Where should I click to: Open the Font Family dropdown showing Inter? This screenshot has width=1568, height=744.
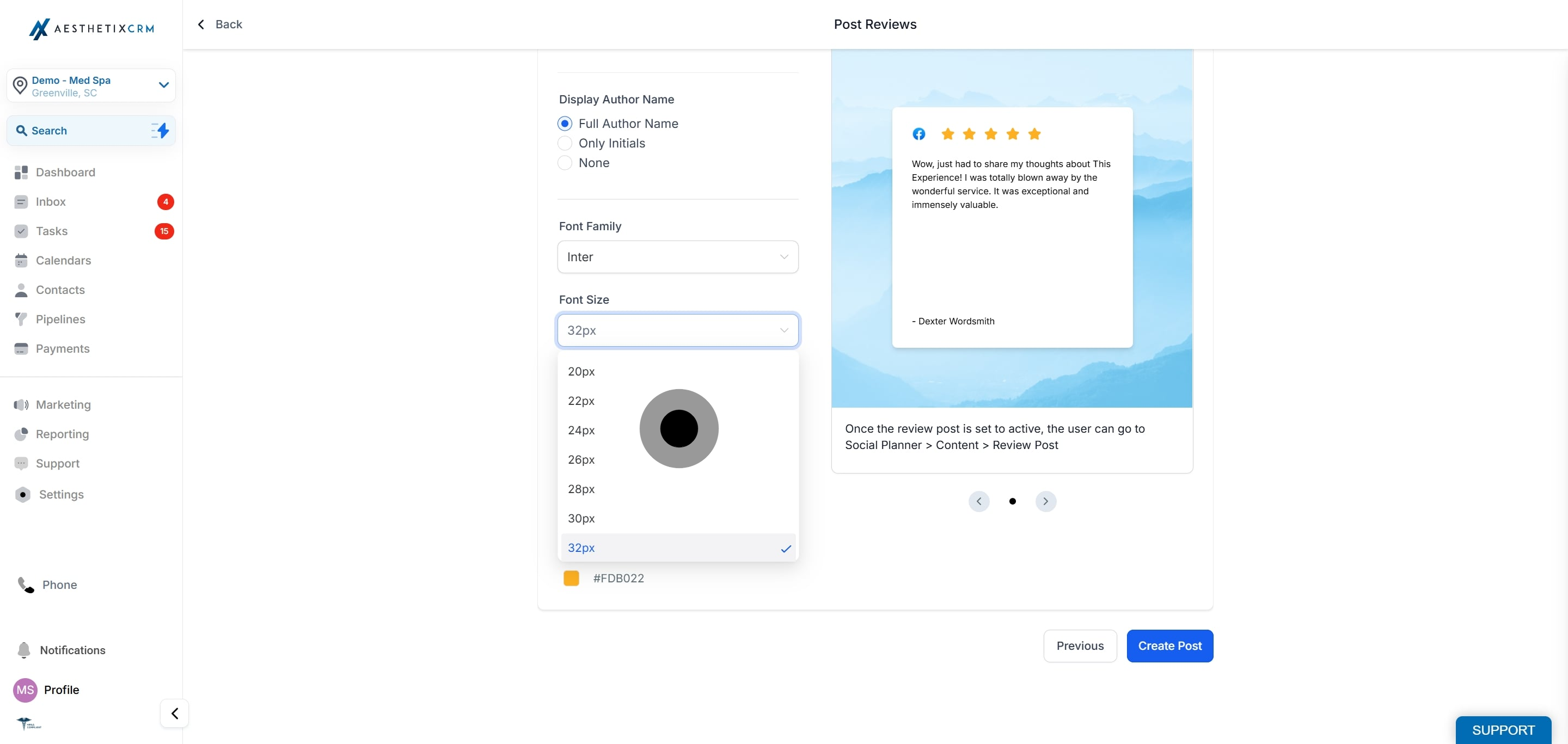(677, 257)
